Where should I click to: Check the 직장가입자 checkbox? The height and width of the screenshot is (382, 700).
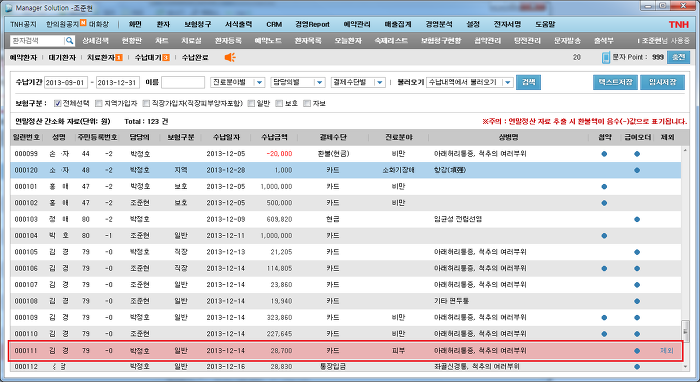pos(146,104)
